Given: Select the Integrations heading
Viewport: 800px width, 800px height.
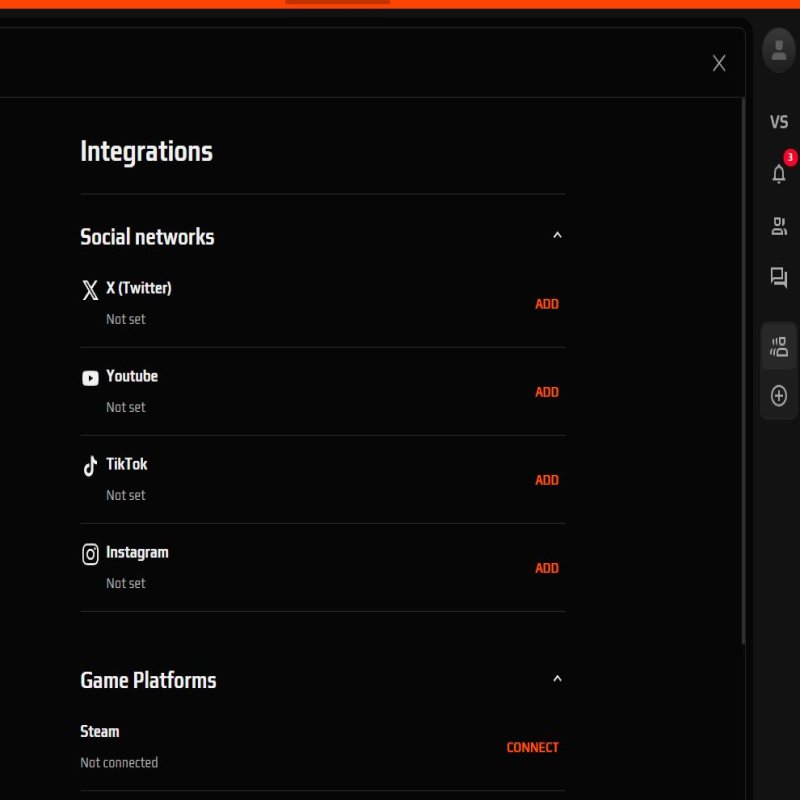Looking at the screenshot, I should click(146, 151).
